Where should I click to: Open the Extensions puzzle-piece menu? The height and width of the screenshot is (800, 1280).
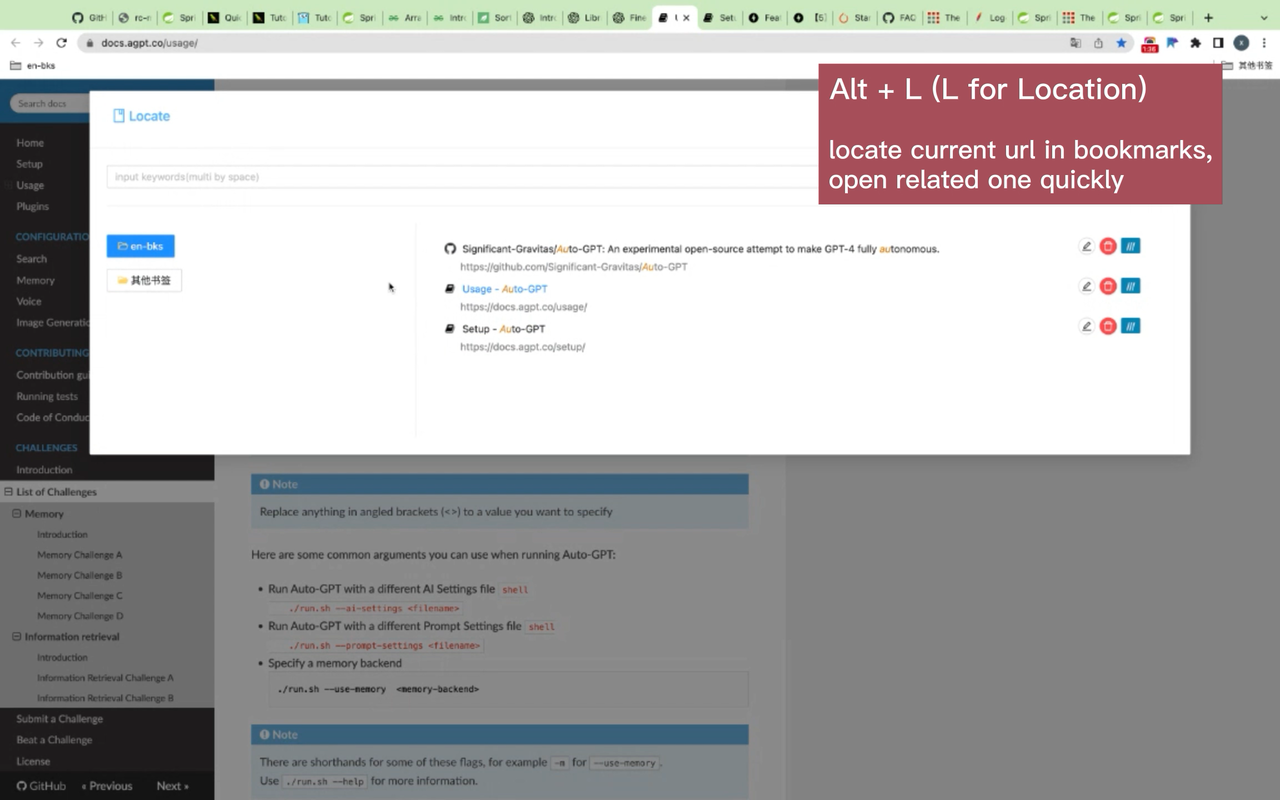click(x=1195, y=43)
